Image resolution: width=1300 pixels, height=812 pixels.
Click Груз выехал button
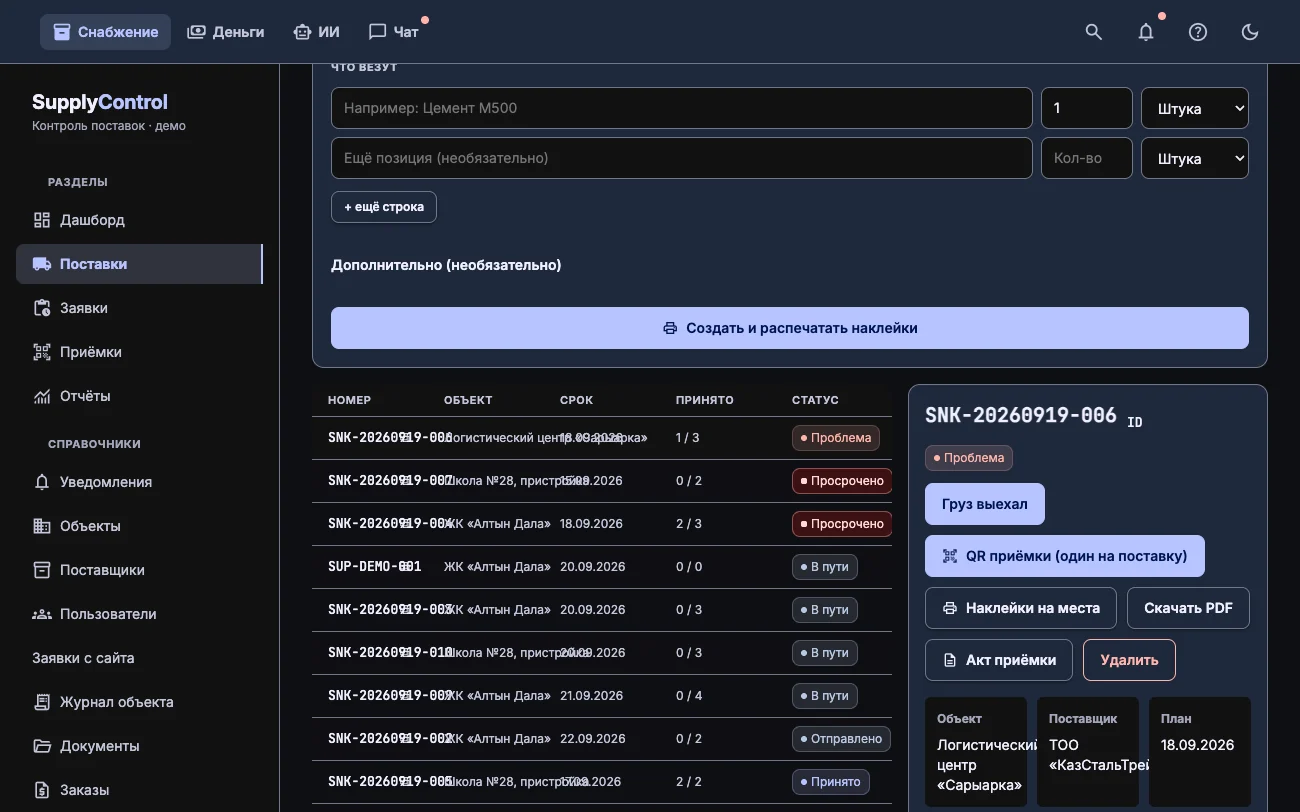click(x=985, y=504)
